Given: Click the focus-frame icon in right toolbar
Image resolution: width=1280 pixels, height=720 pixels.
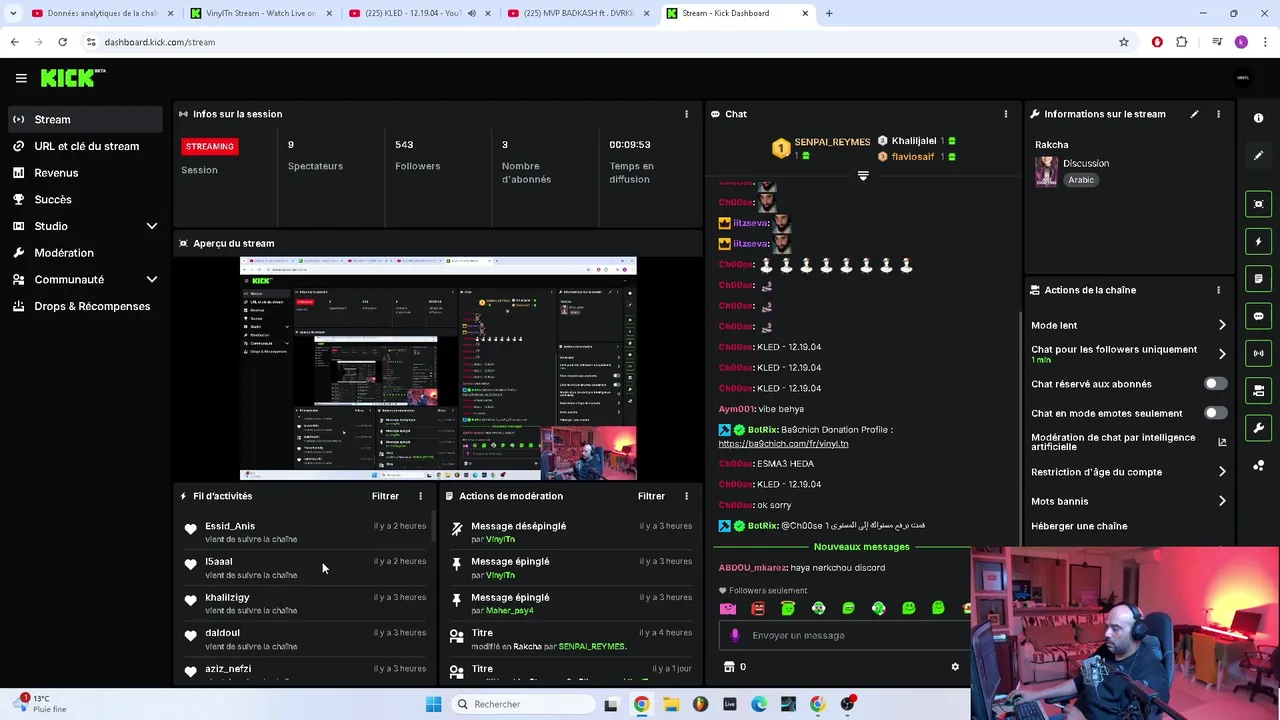Looking at the screenshot, I should [x=1258, y=204].
